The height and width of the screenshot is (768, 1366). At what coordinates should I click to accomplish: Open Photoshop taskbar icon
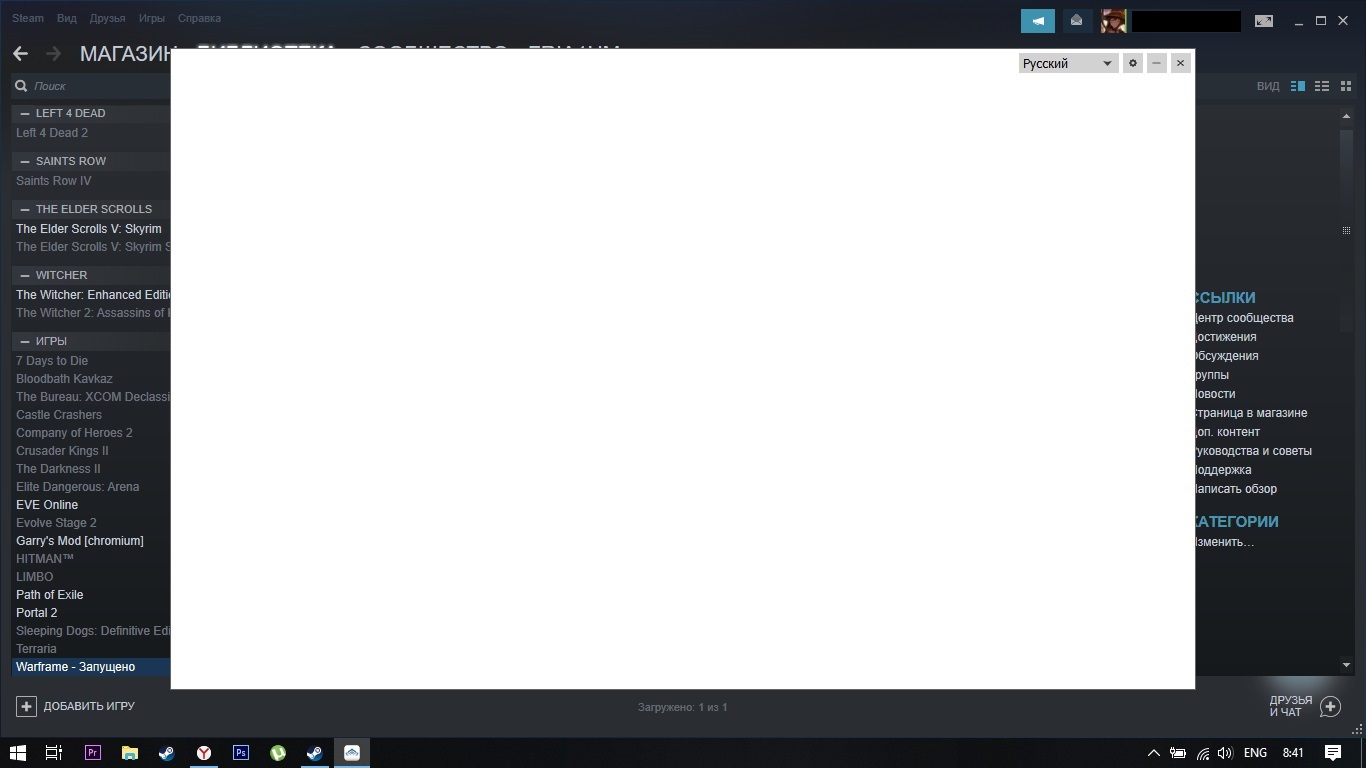coord(241,753)
